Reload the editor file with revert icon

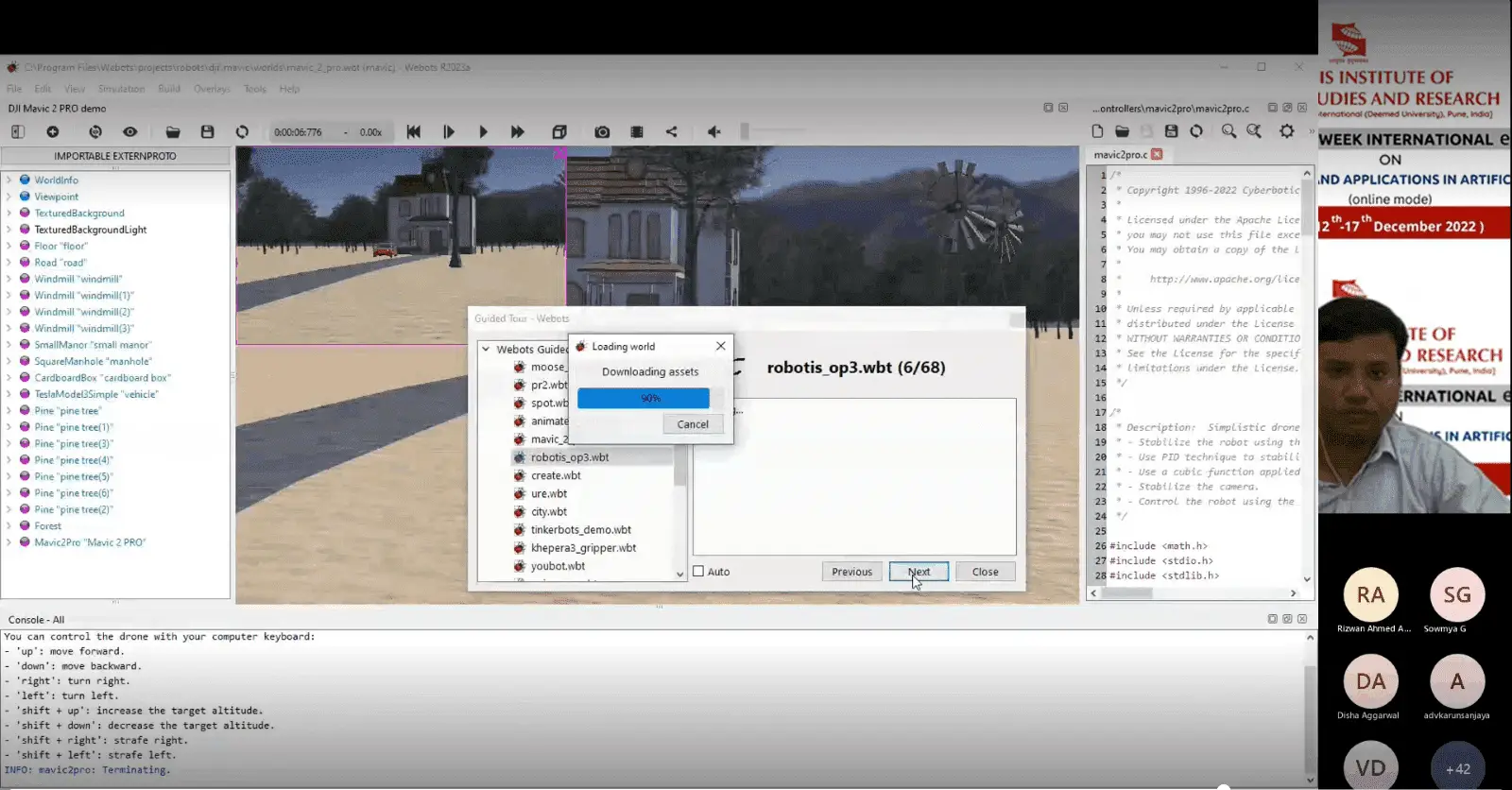pyautogui.click(x=1196, y=131)
